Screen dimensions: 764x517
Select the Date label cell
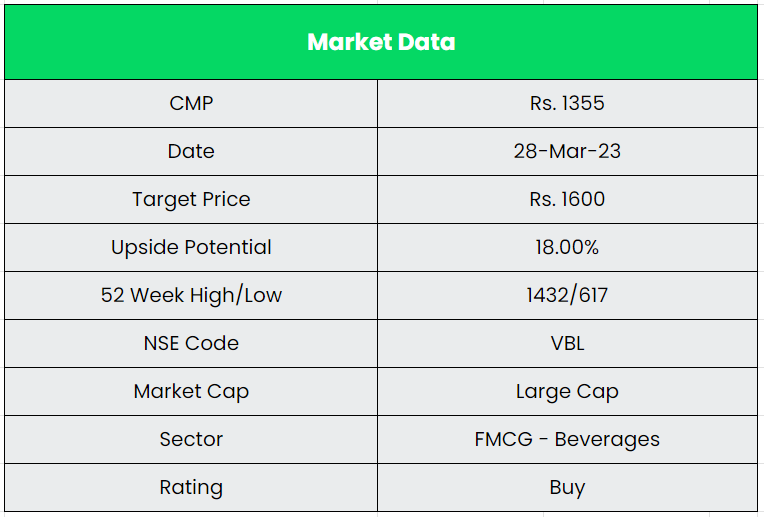191,151
